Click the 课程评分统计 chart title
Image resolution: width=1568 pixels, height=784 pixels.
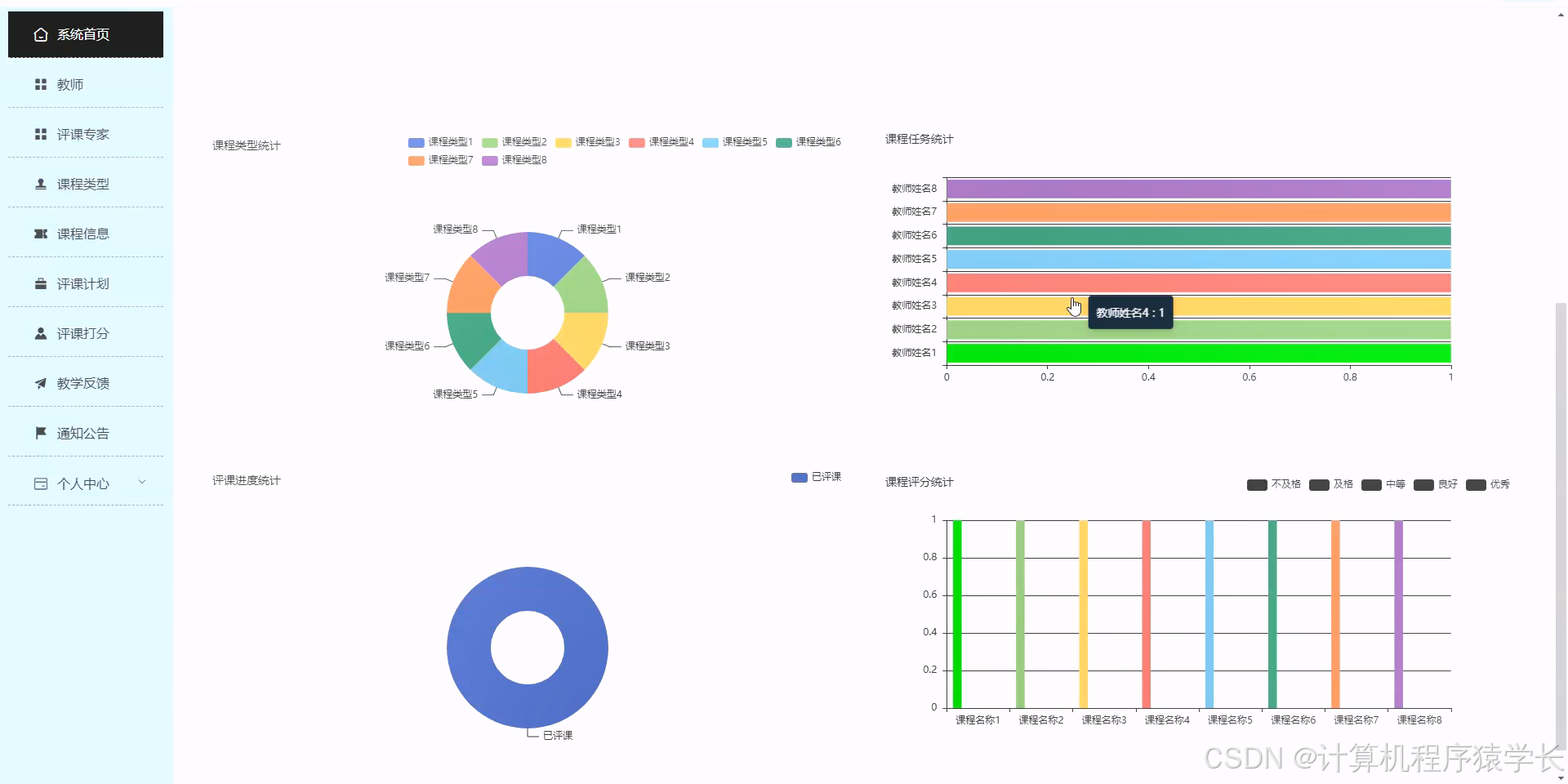[920, 482]
